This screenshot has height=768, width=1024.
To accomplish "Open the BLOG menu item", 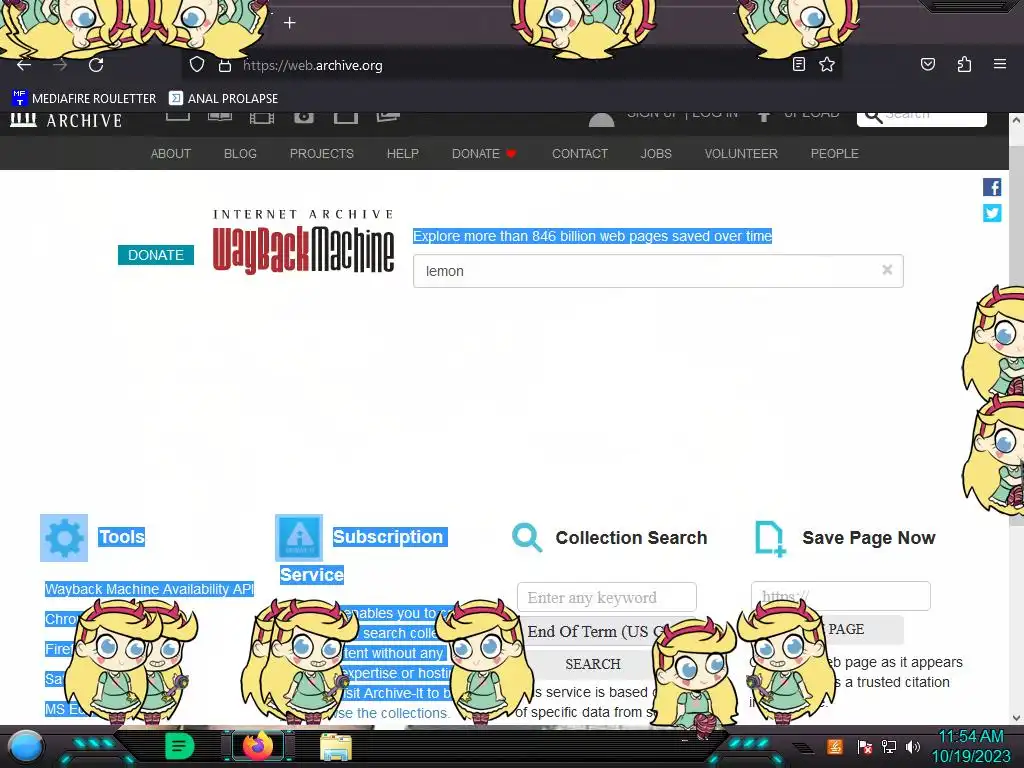I will pos(240,153).
